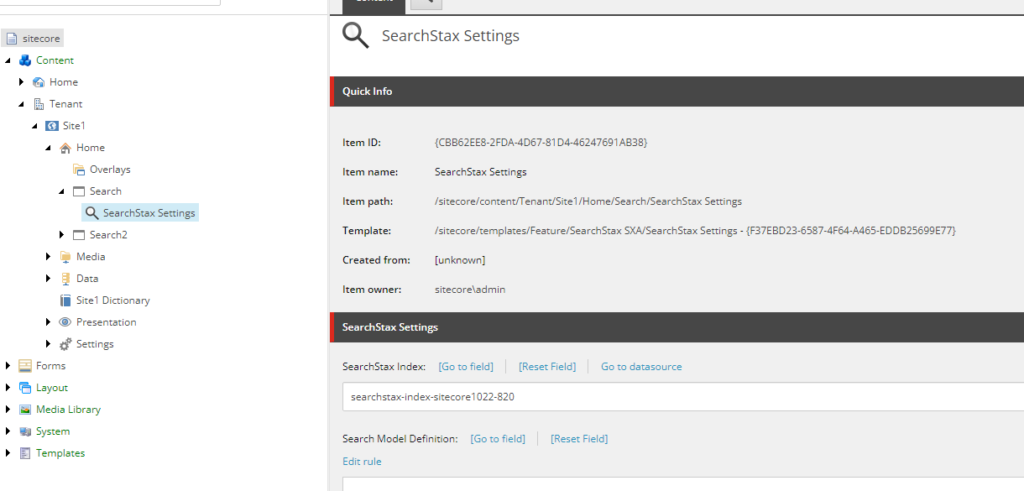
Task: Click the Data node icon
Action: pos(65,279)
